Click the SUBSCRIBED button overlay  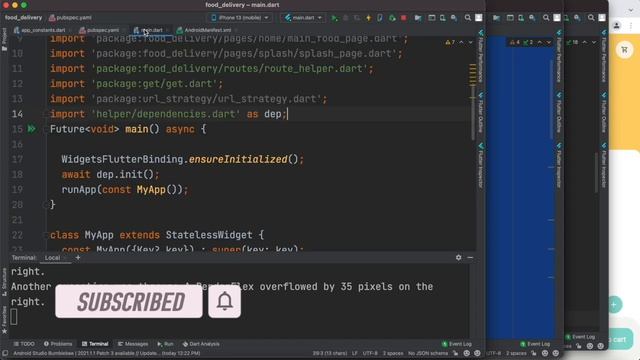pos(129,302)
